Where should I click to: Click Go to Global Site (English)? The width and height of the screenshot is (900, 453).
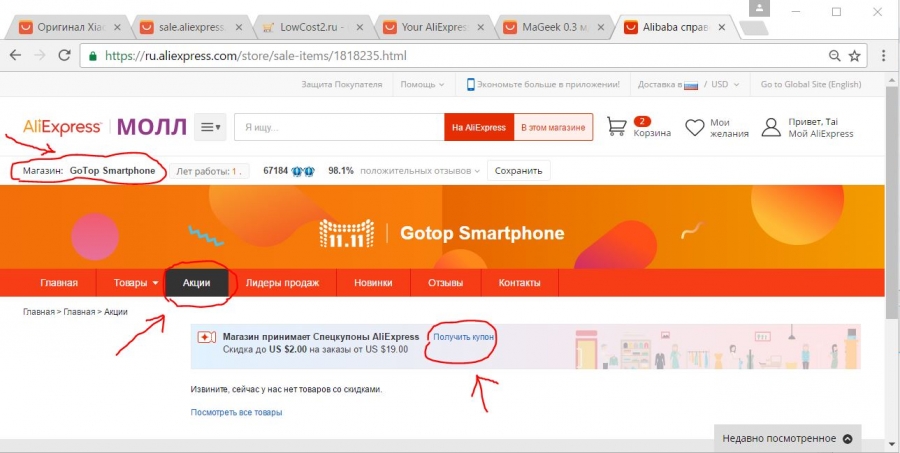[x=811, y=84]
